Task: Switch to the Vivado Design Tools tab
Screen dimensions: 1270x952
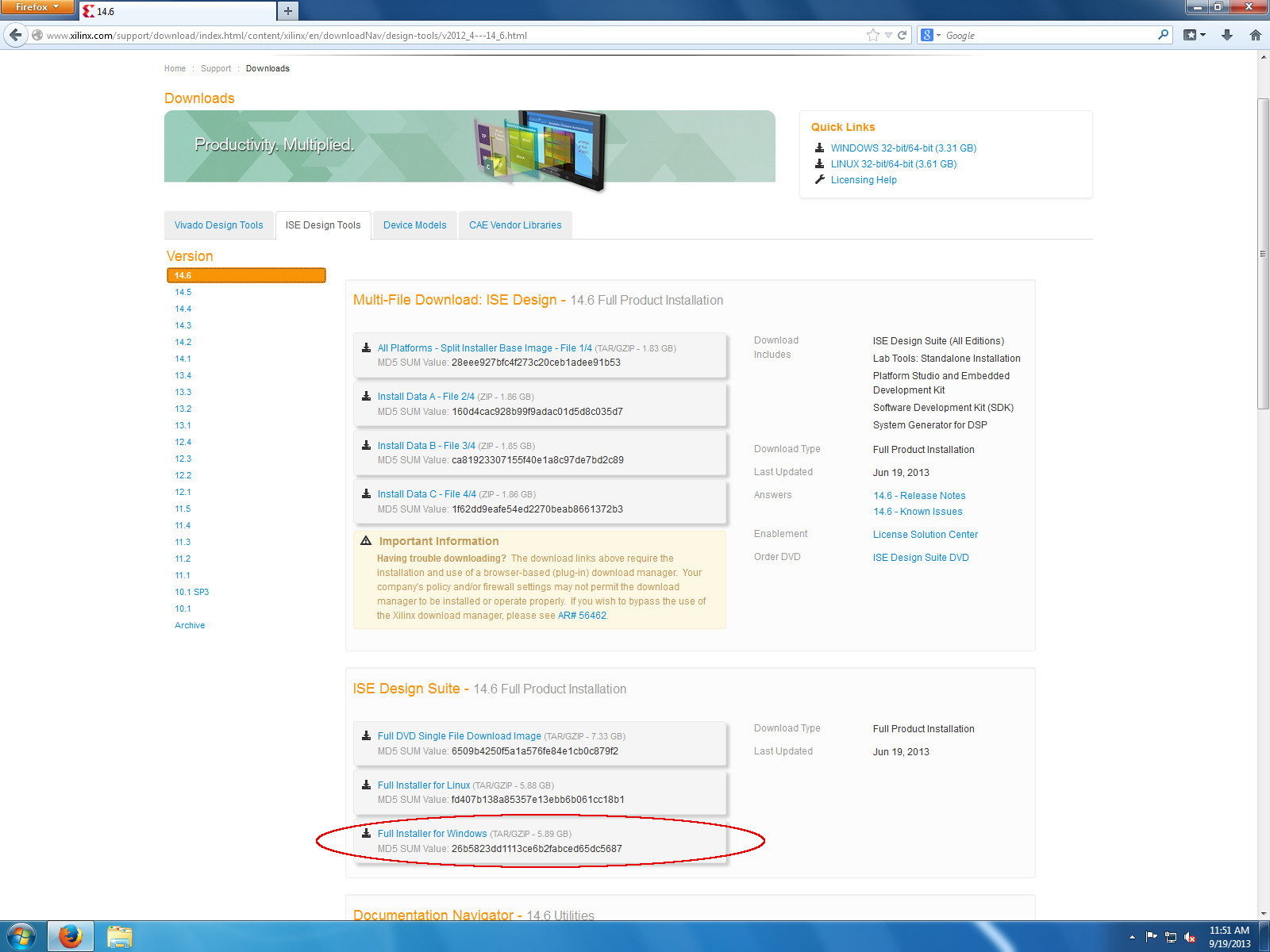Action: tap(219, 225)
